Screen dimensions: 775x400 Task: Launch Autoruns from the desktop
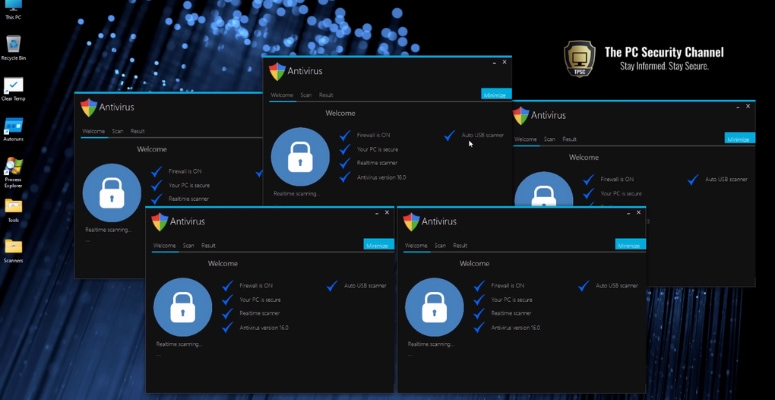point(13,127)
